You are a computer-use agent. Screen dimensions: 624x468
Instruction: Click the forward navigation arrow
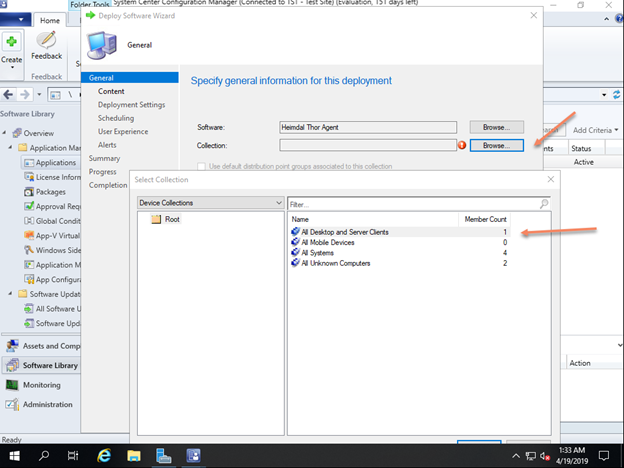point(25,95)
